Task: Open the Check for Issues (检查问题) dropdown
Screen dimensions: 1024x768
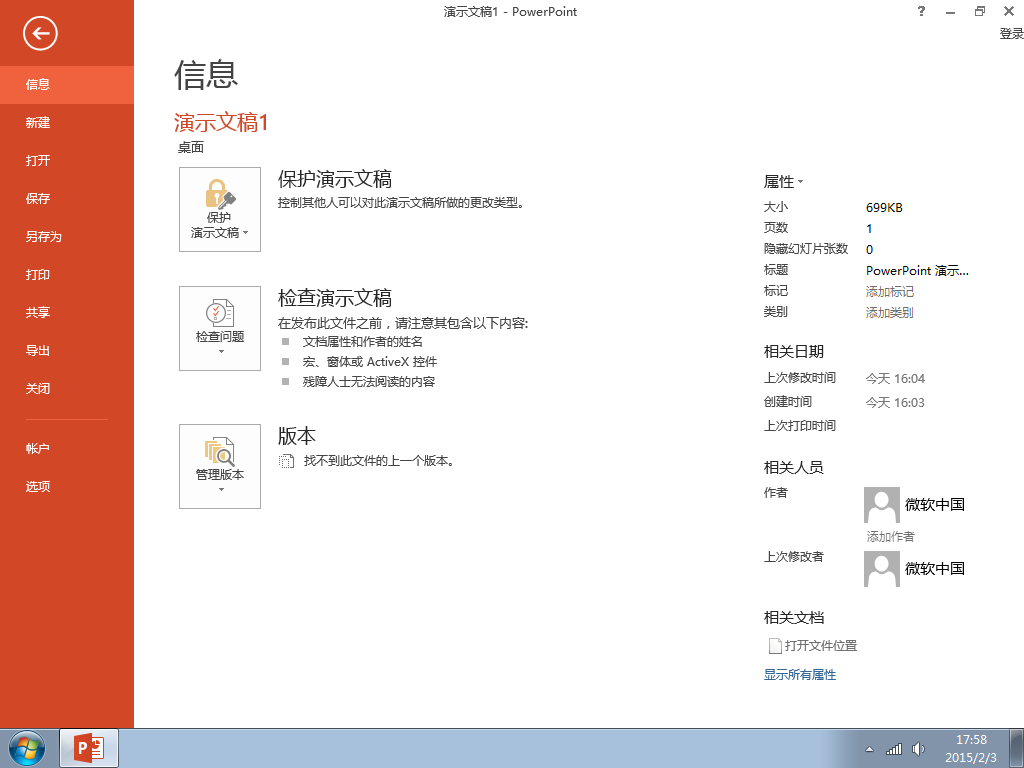Action: click(220, 328)
